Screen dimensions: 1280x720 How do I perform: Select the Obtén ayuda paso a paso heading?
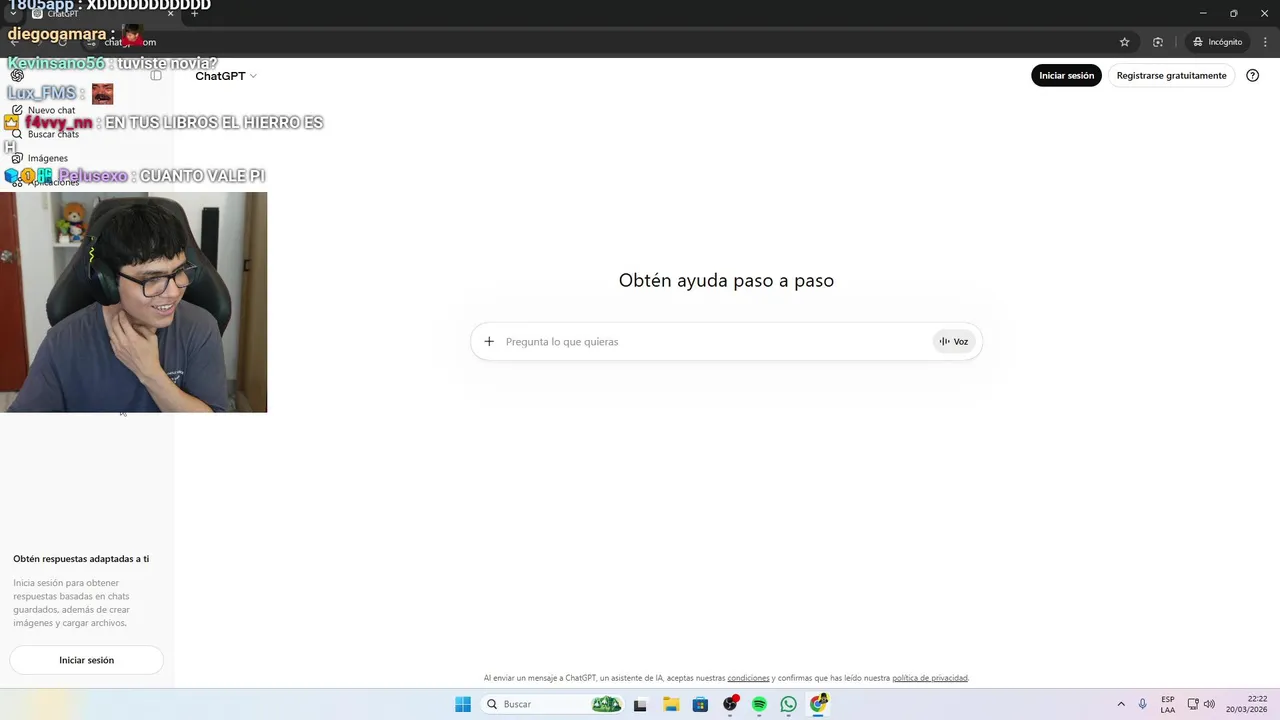pyautogui.click(x=726, y=281)
